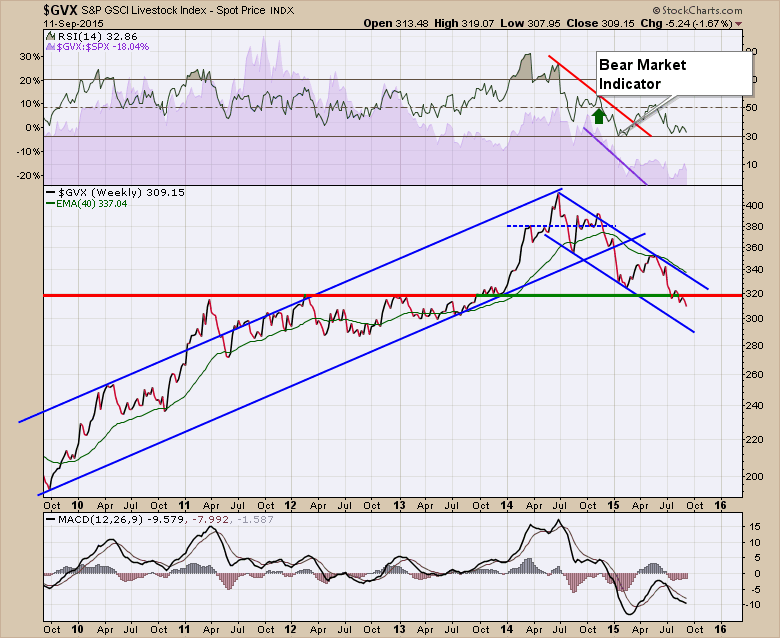Click the 400 price axis label
Image resolution: width=780 pixels, height=638 pixels.
[x=754, y=205]
